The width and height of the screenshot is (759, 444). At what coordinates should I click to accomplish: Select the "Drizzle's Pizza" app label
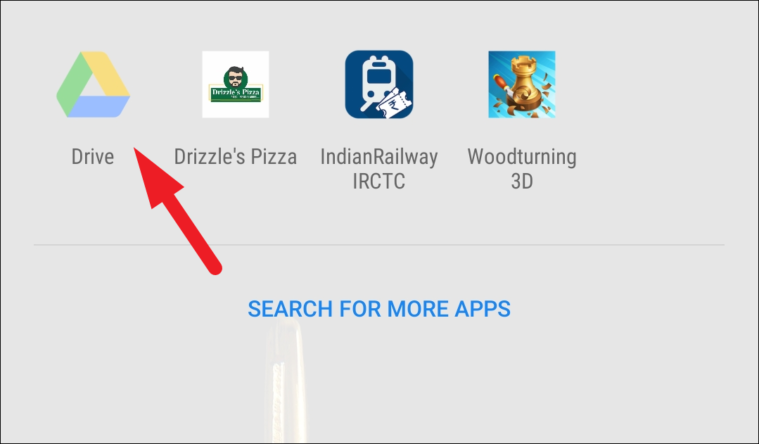pyautogui.click(x=235, y=157)
